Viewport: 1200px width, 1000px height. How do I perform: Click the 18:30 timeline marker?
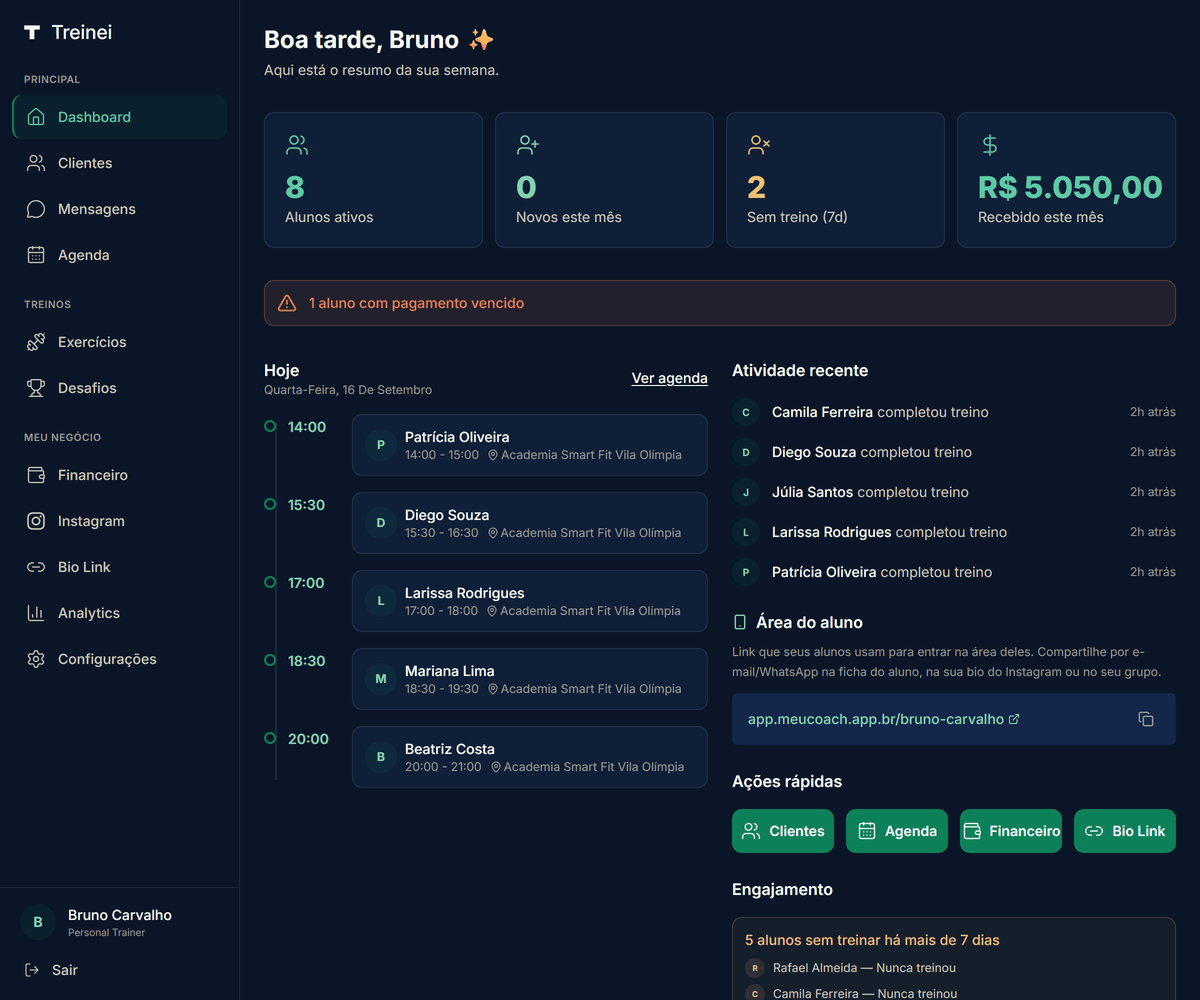[270, 660]
